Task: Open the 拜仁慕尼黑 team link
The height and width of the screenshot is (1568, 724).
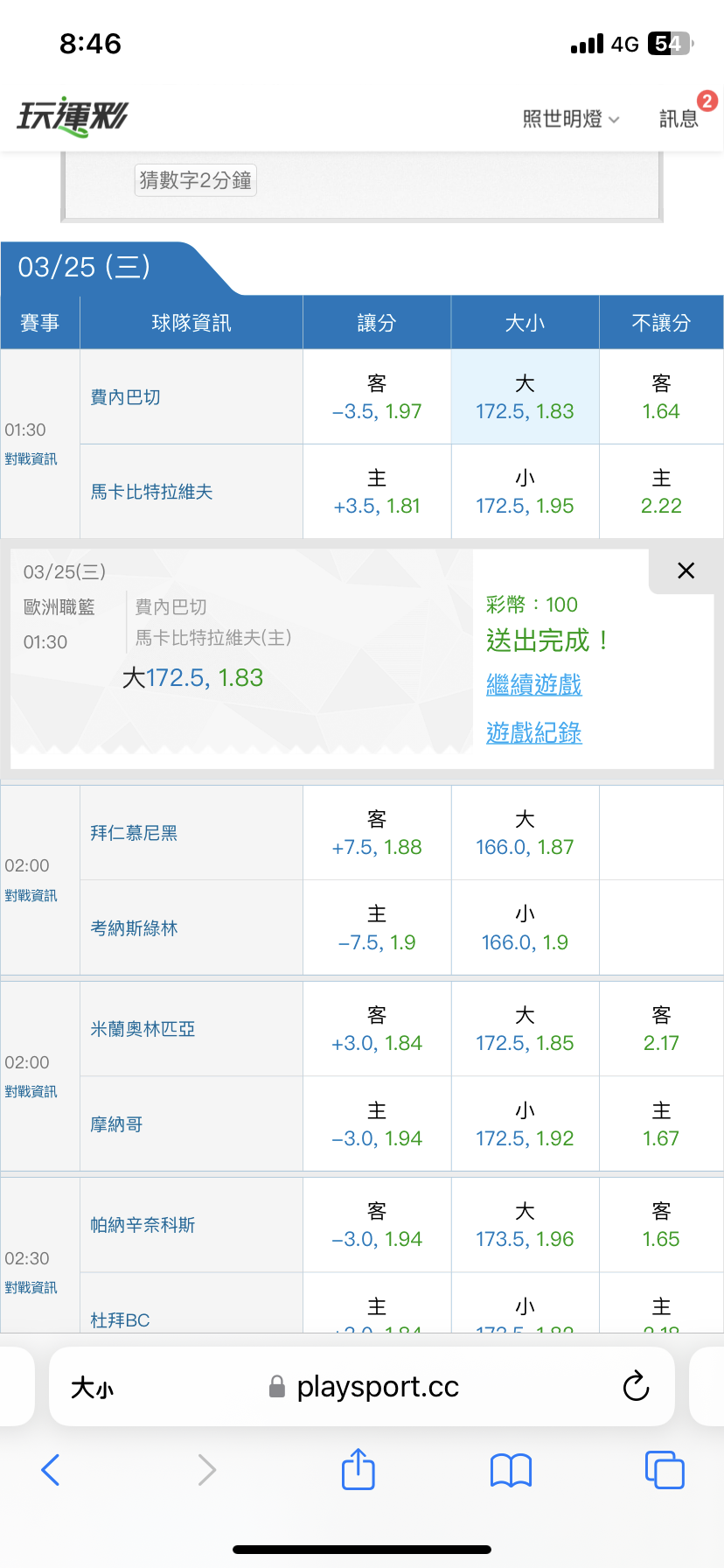Action: [x=134, y=833]
